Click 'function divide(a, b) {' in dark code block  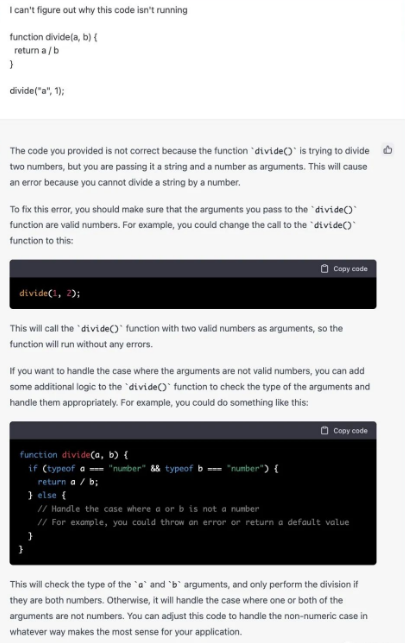coord(74,455)
